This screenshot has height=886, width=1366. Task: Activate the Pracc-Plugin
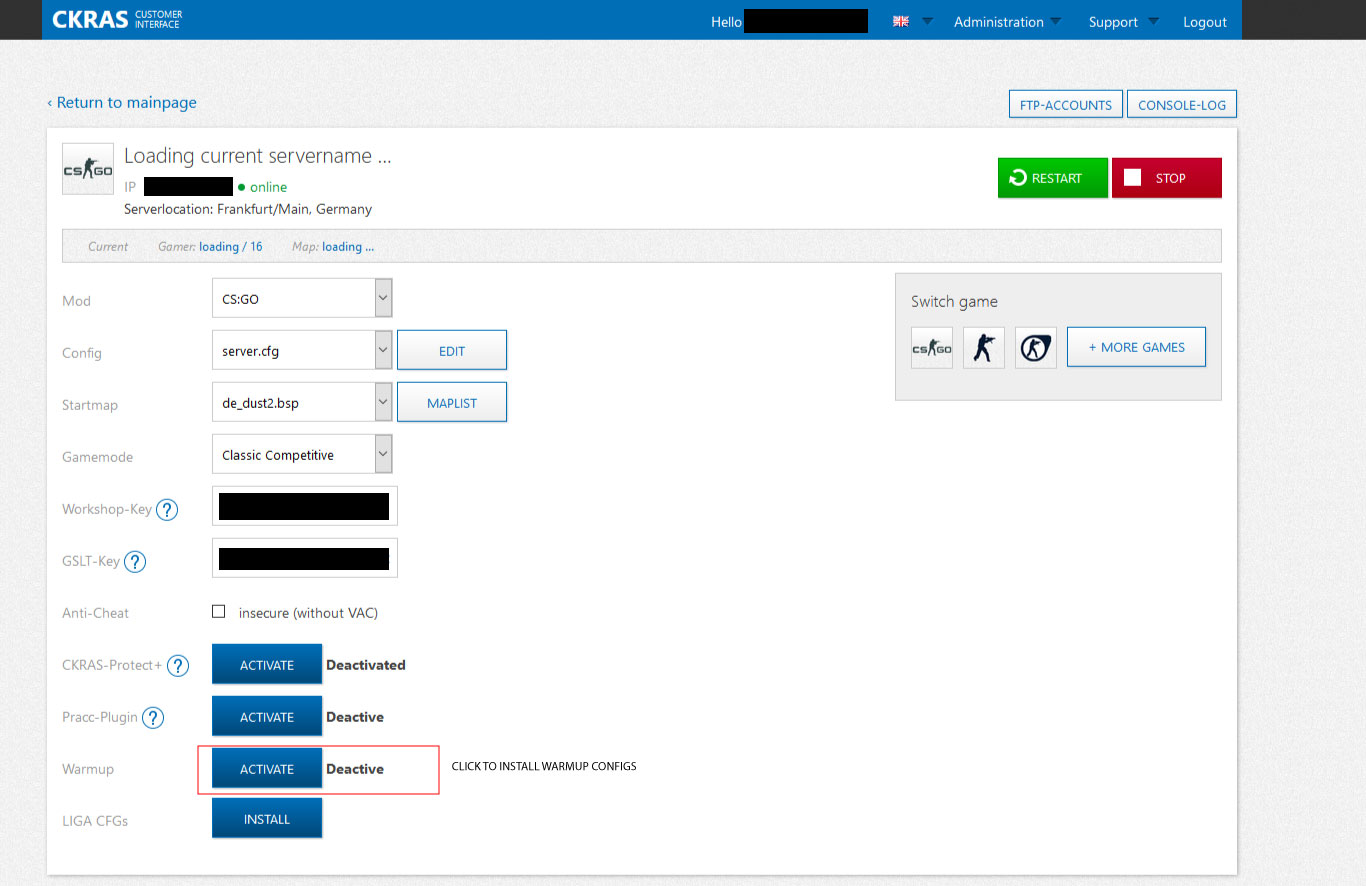click(267, 717)
